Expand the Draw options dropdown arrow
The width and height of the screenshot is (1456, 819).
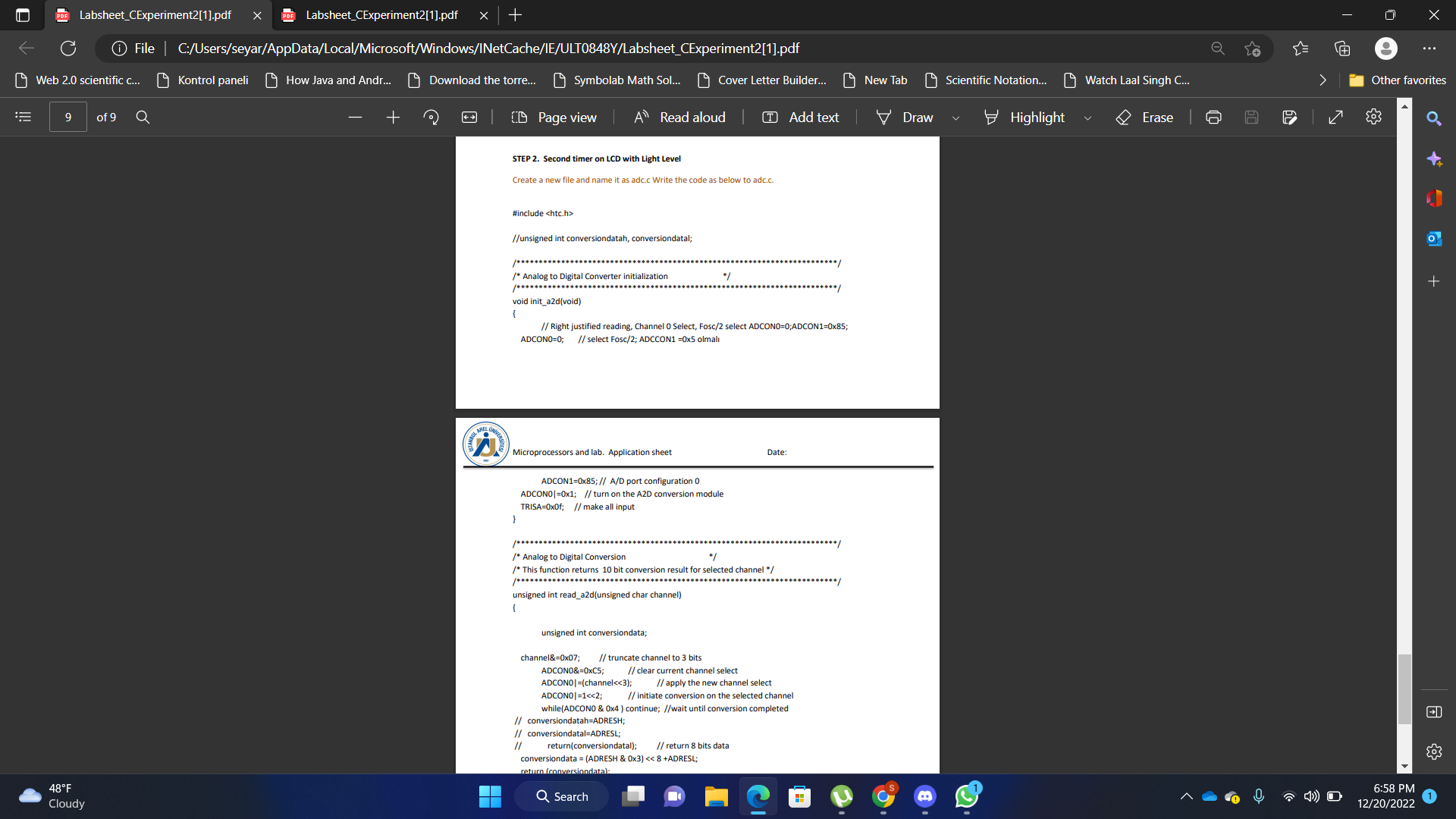coord(955,118)
